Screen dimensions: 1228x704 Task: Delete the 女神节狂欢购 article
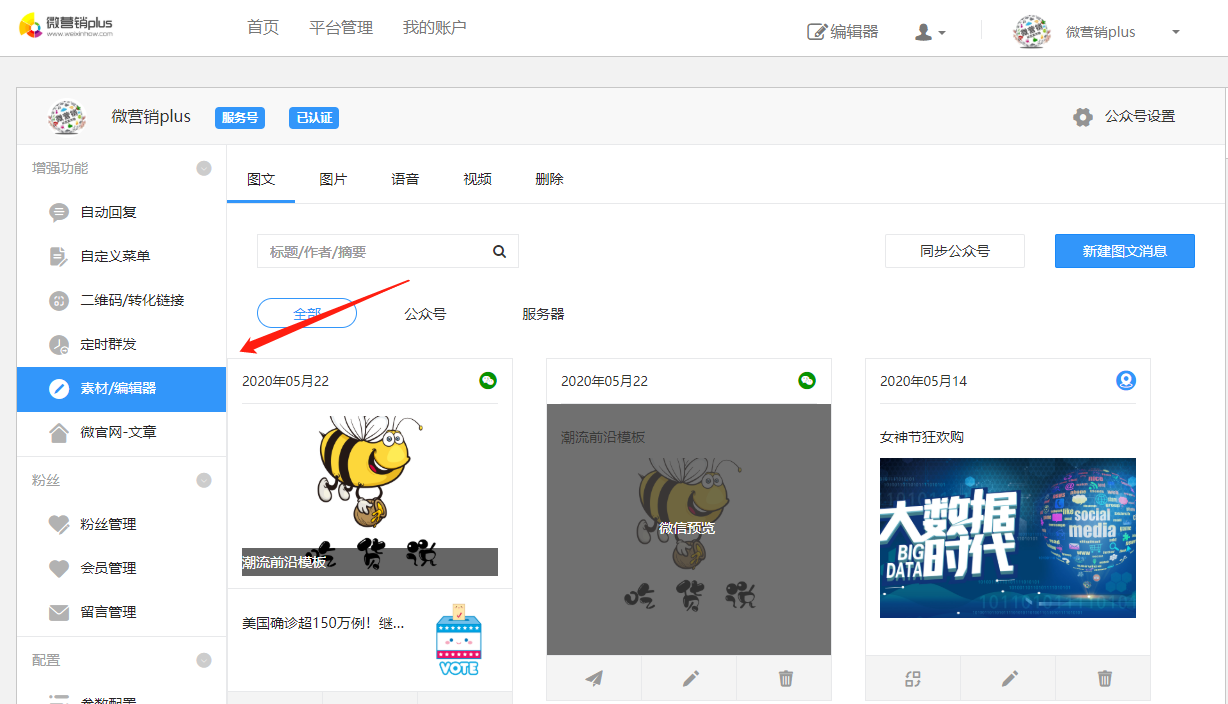point(1103,678)
